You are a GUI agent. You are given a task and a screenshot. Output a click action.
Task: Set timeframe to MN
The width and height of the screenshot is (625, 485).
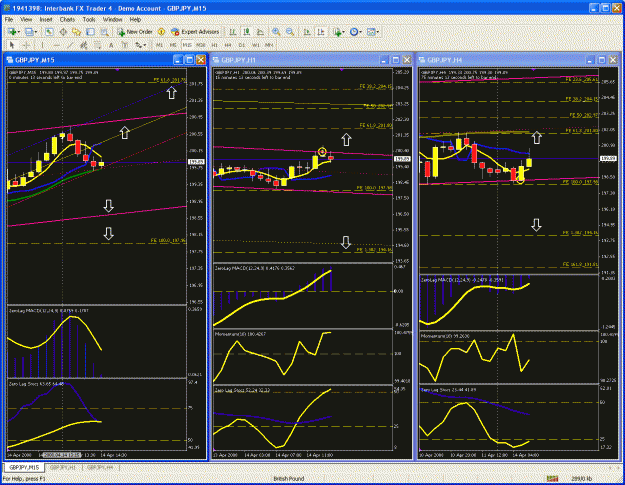(x=269, y=45)
